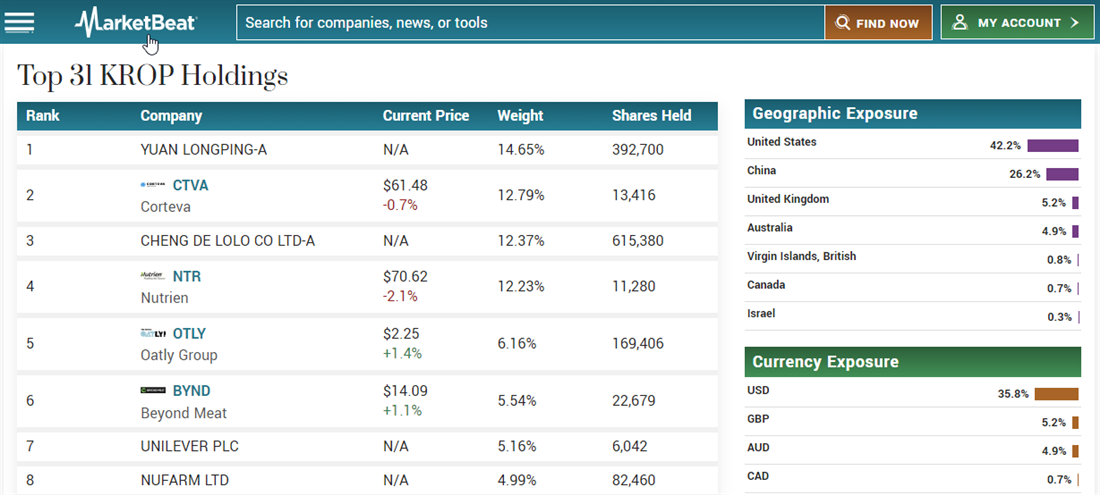Click the MarketBeat logo
The height and width of the screenshot is (495, 1100).
point(136,22)
